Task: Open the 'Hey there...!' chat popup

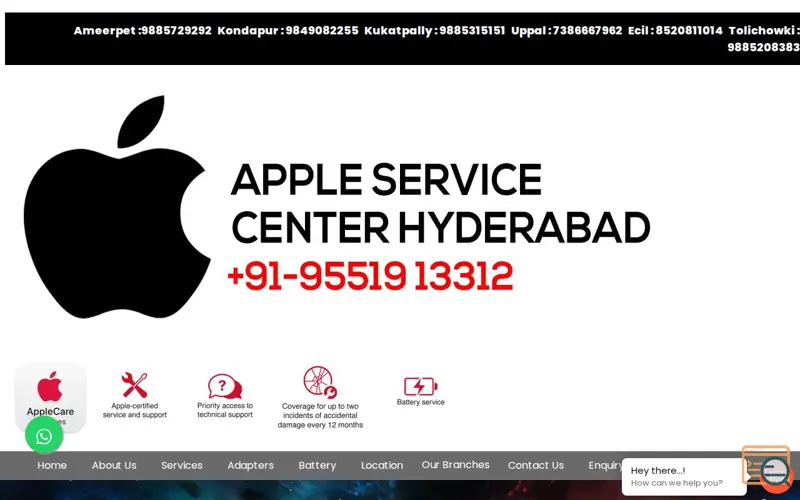Action: click(x=684, y=477)
